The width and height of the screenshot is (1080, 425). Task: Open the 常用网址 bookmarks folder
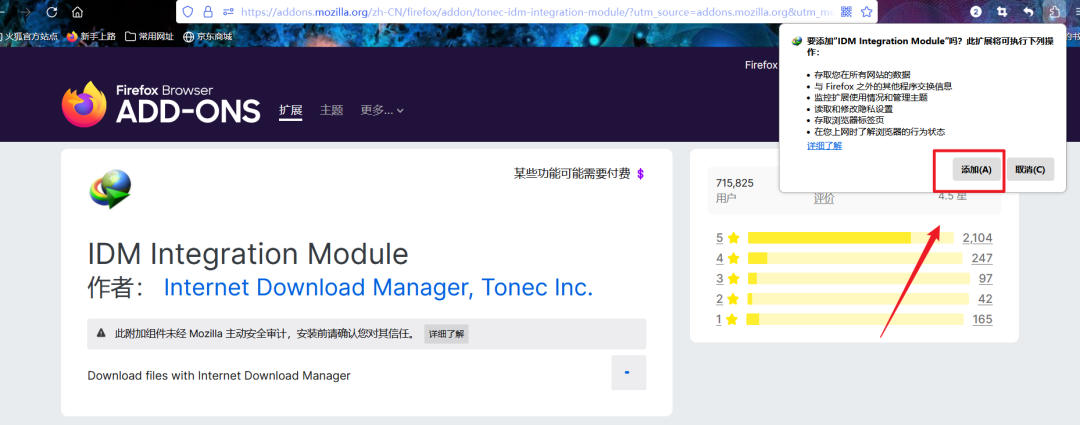149,37
